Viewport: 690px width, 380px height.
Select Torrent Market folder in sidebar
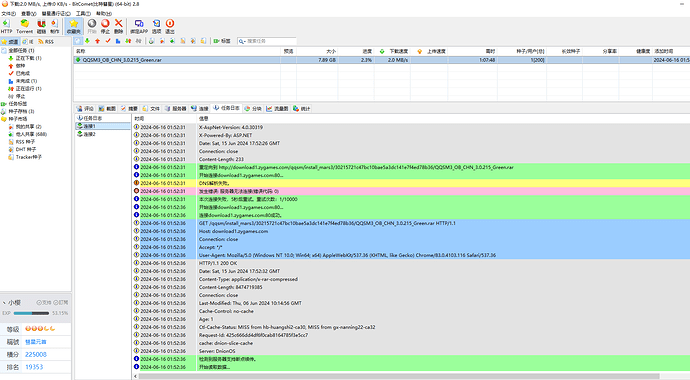point(14,119)
